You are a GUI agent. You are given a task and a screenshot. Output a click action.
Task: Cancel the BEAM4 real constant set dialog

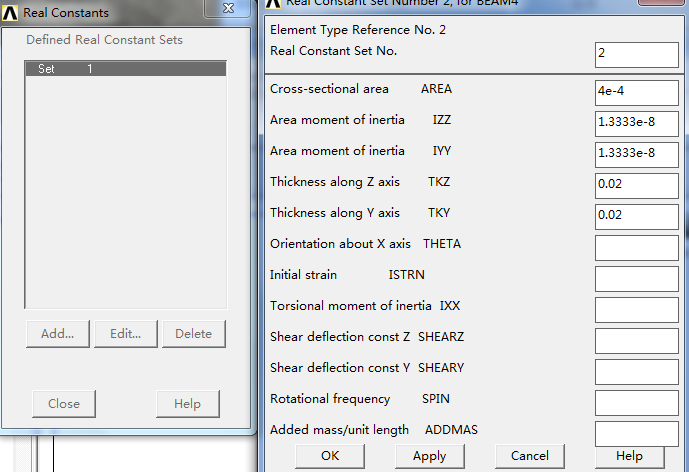[x=529, y=456]
